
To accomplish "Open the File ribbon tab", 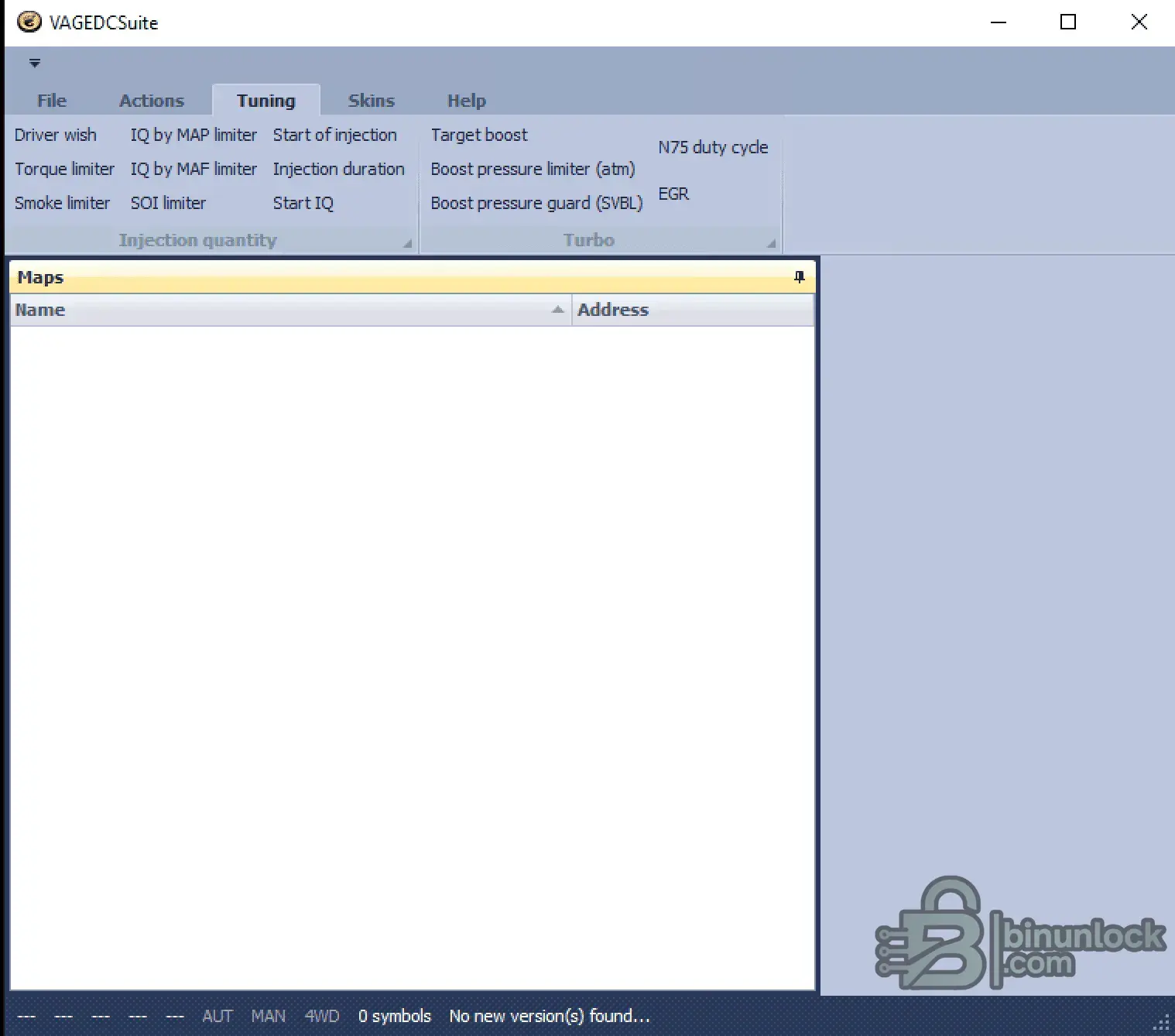I will coord(52,101).
